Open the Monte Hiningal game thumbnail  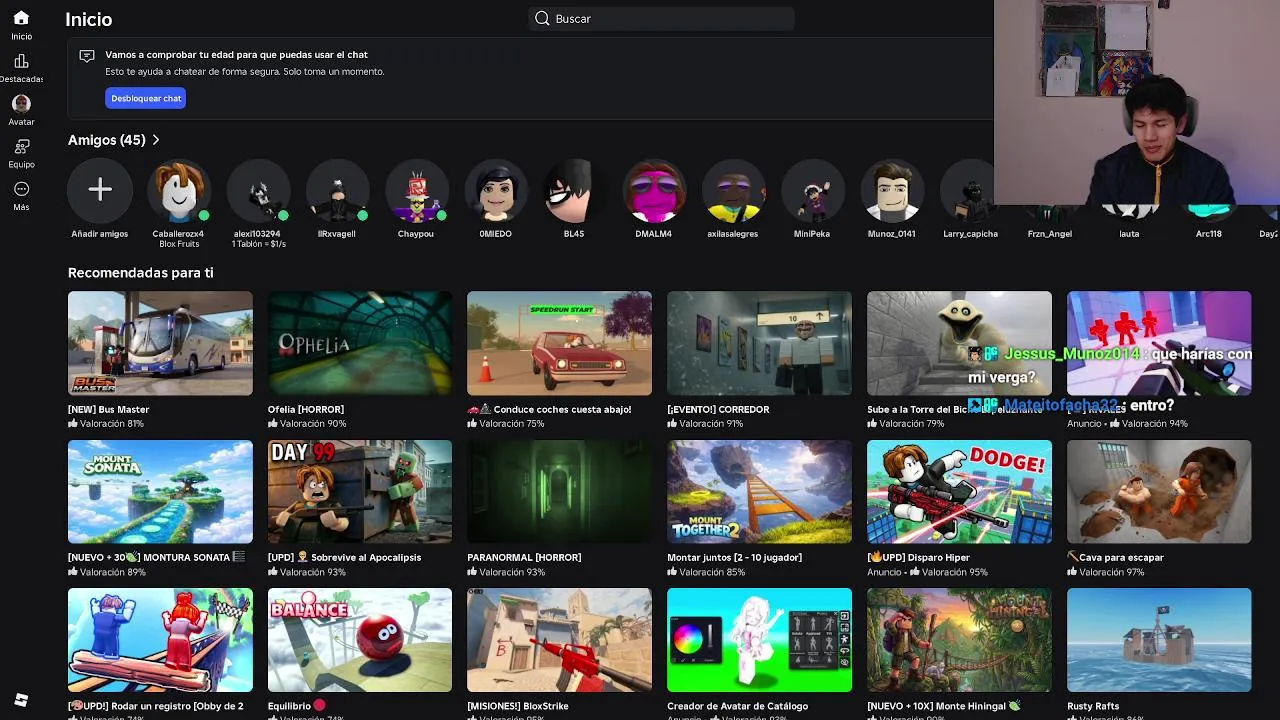click(959, 640)
